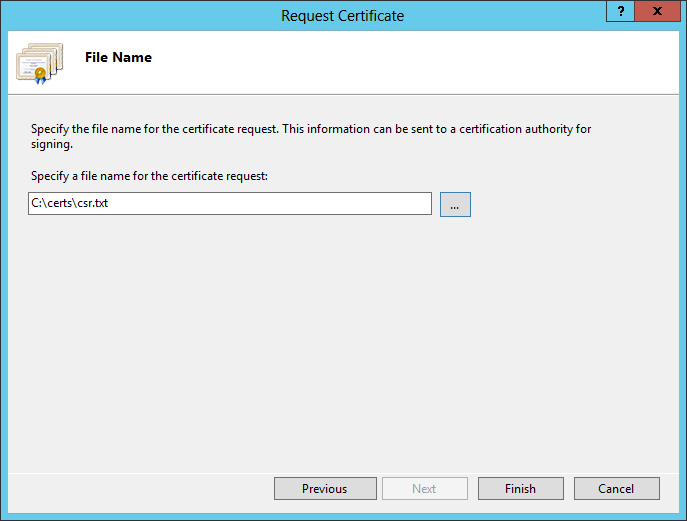Click the bold File Name heading
The width and height of the screenshot is (687, 521).
(118, 57)
